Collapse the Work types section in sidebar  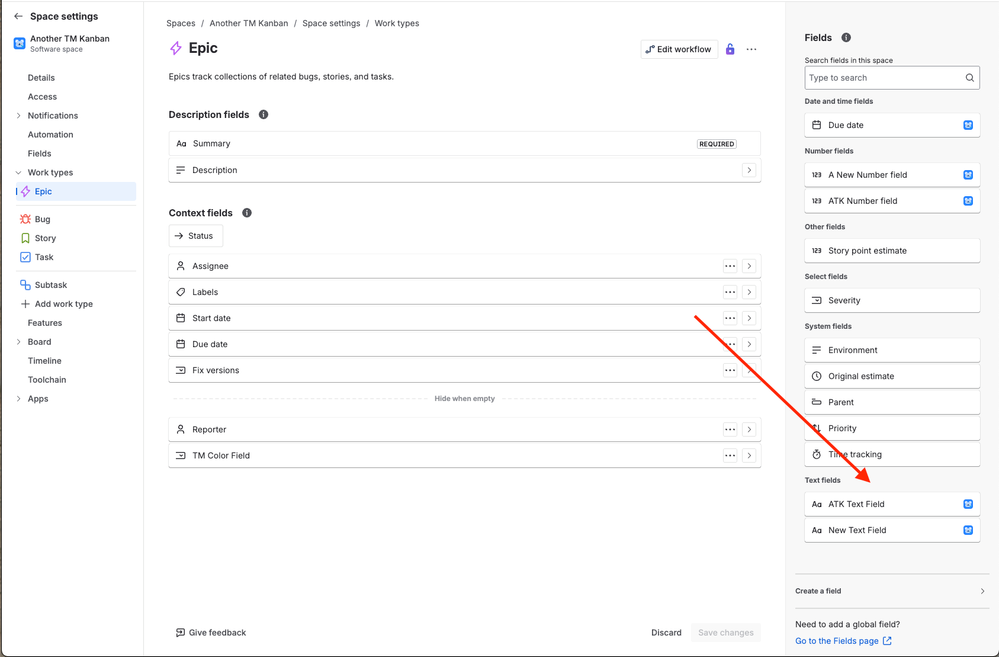18,173
